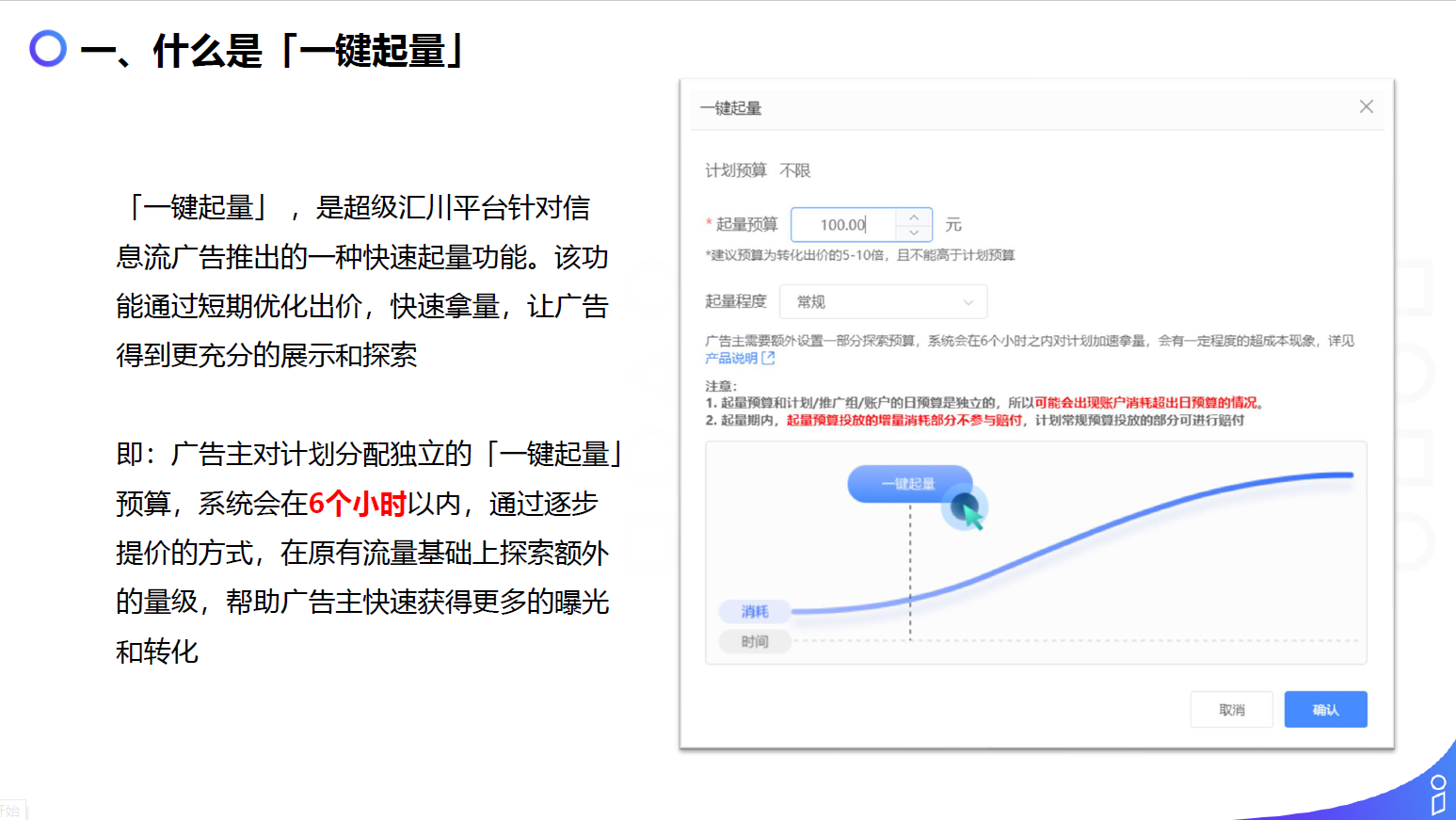The image size is (1456, 820).
Task: Decrease 起量预算 with the down arrow
Action: pos(914,233)
